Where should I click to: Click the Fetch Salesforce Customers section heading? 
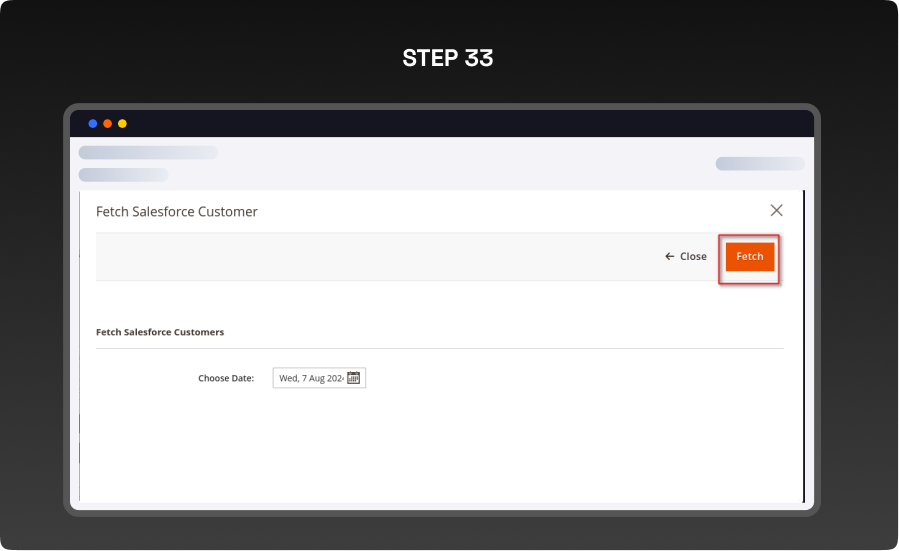coord(160,332)
